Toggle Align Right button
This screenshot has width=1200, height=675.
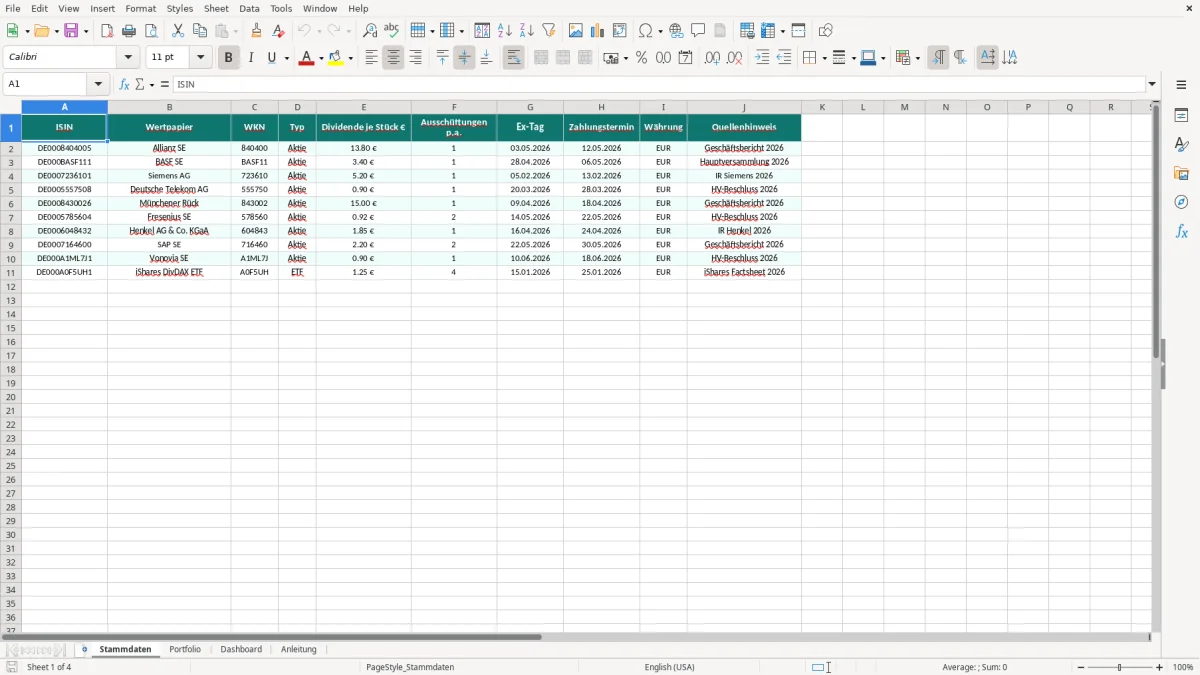pos(415,58)
